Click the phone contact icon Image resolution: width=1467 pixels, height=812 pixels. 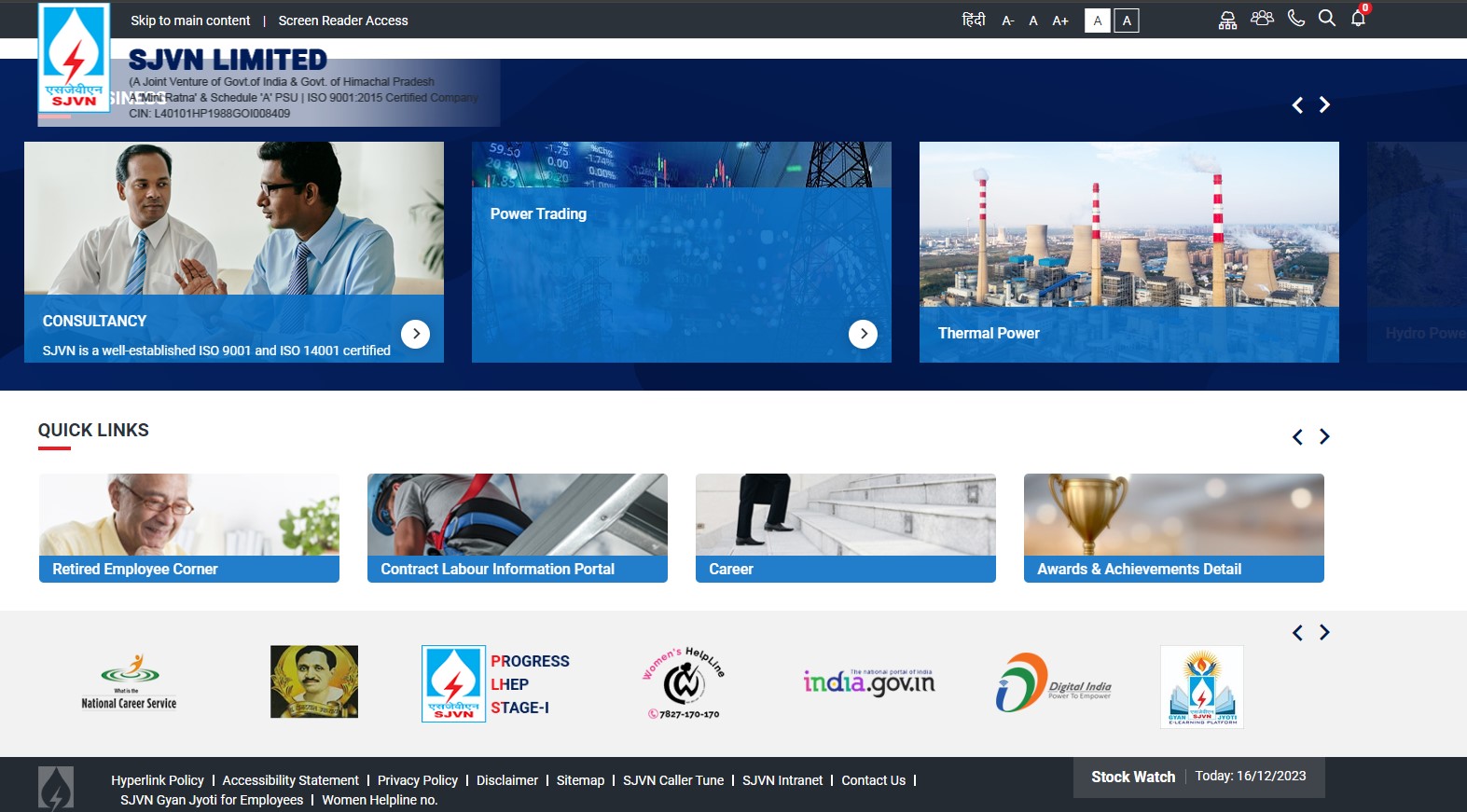coord(1295,19)
